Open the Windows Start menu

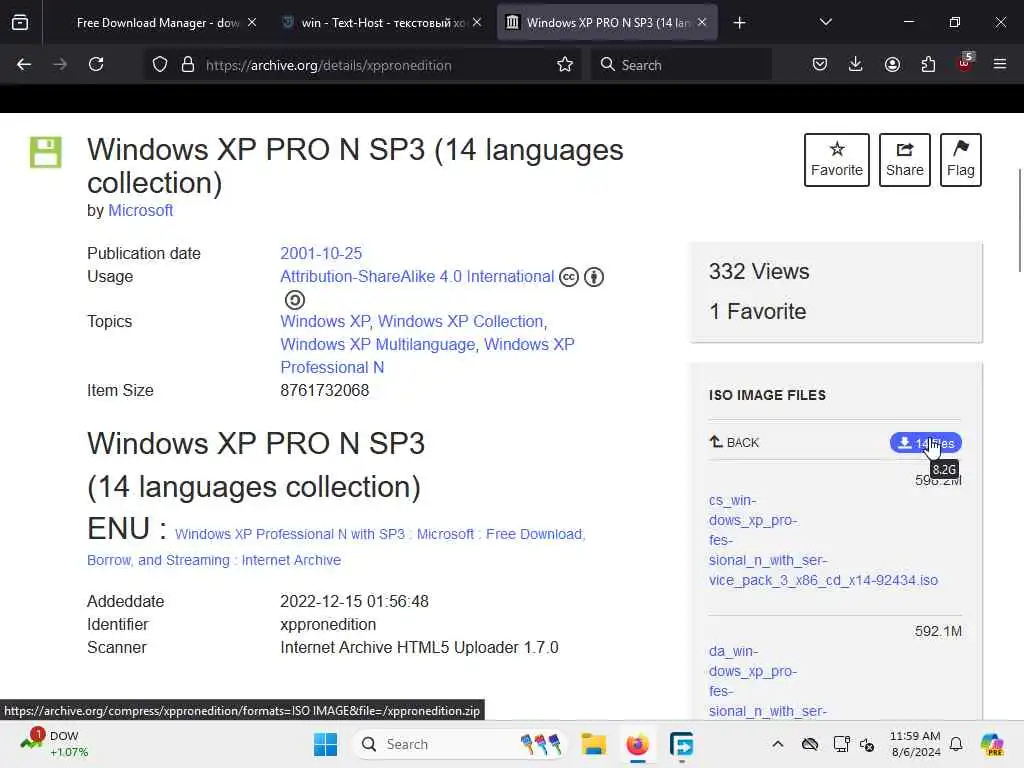point(325,744)
